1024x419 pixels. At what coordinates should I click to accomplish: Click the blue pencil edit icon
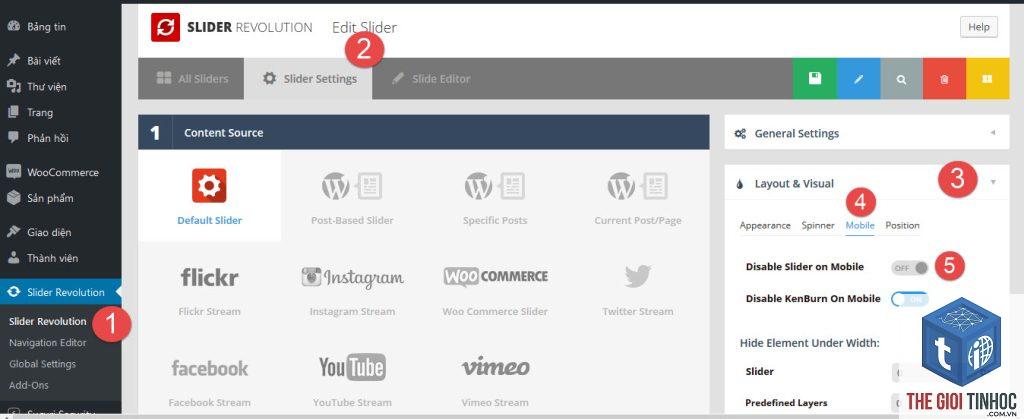pyautogui.click(x=858, y=79)
